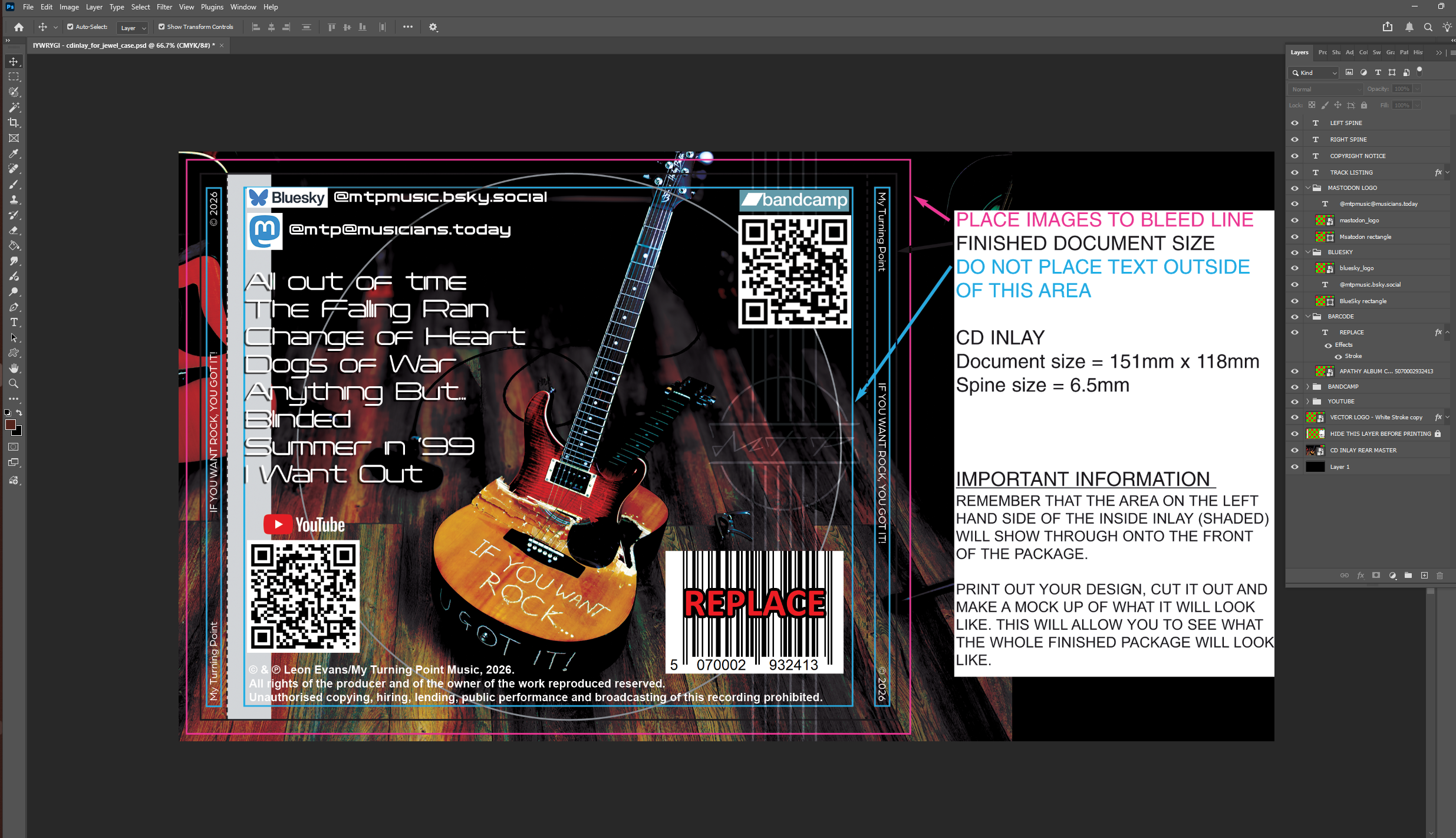1456x838 pixels.
Task: Click the foreground color swatch
Action: 10,425
